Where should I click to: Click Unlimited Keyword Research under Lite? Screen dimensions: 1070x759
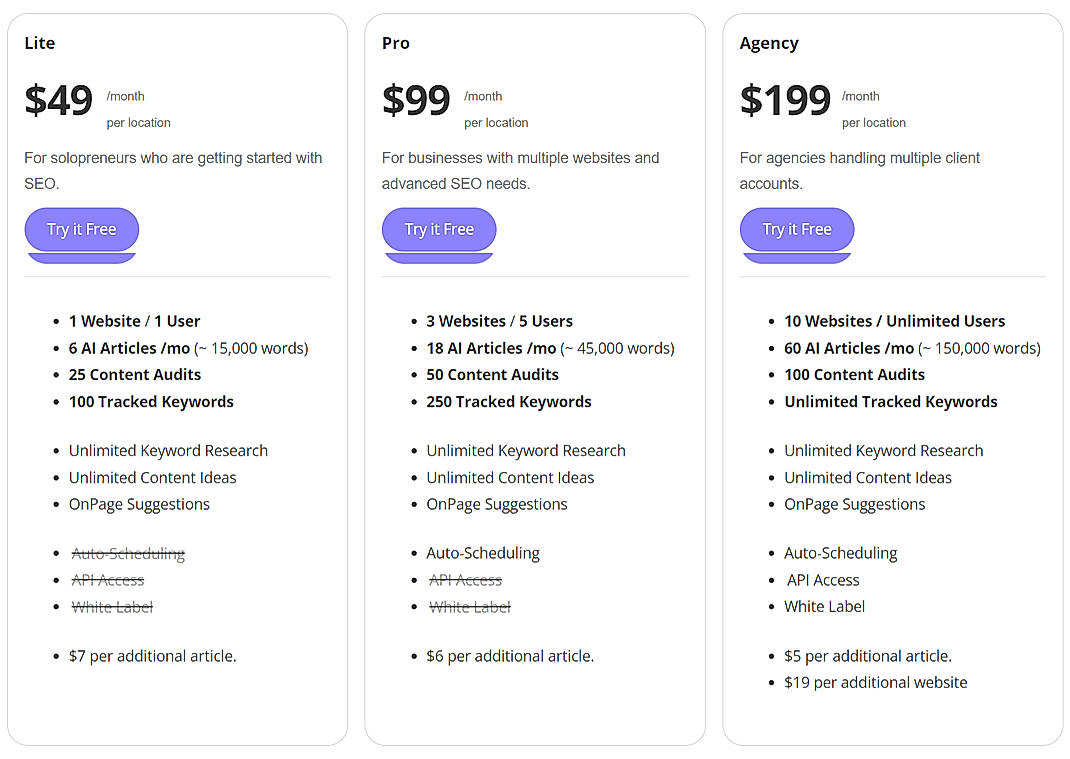point(168,450)
